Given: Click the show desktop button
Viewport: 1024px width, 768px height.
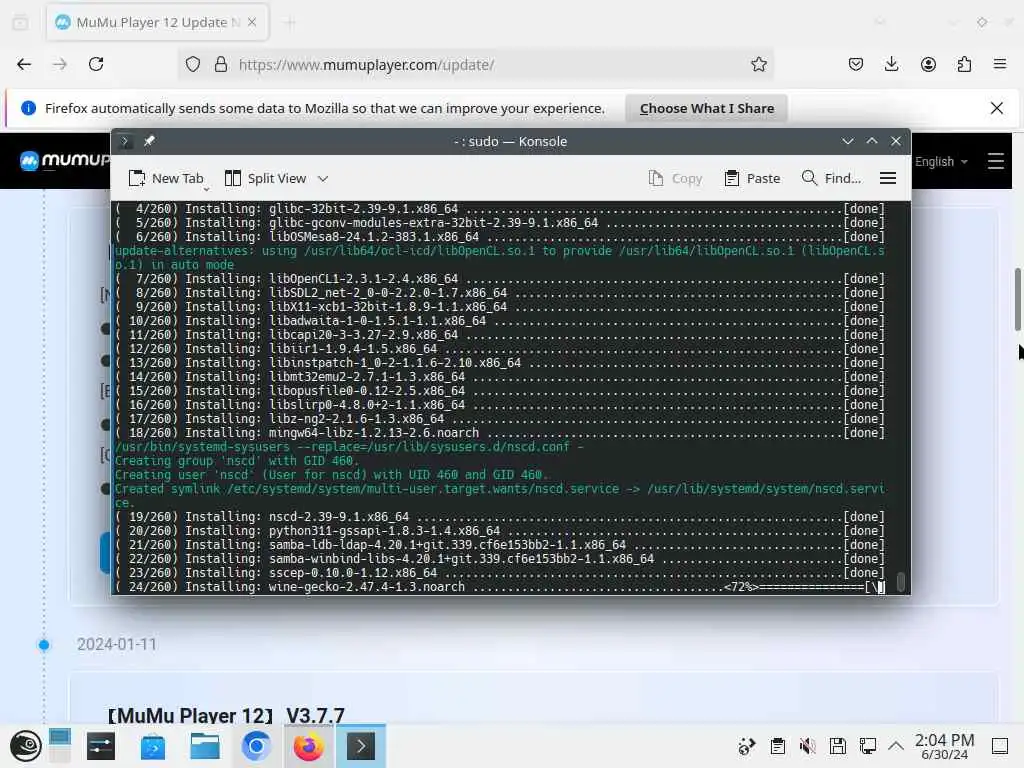Looking at the screenshot, I should click(1000, 746).
